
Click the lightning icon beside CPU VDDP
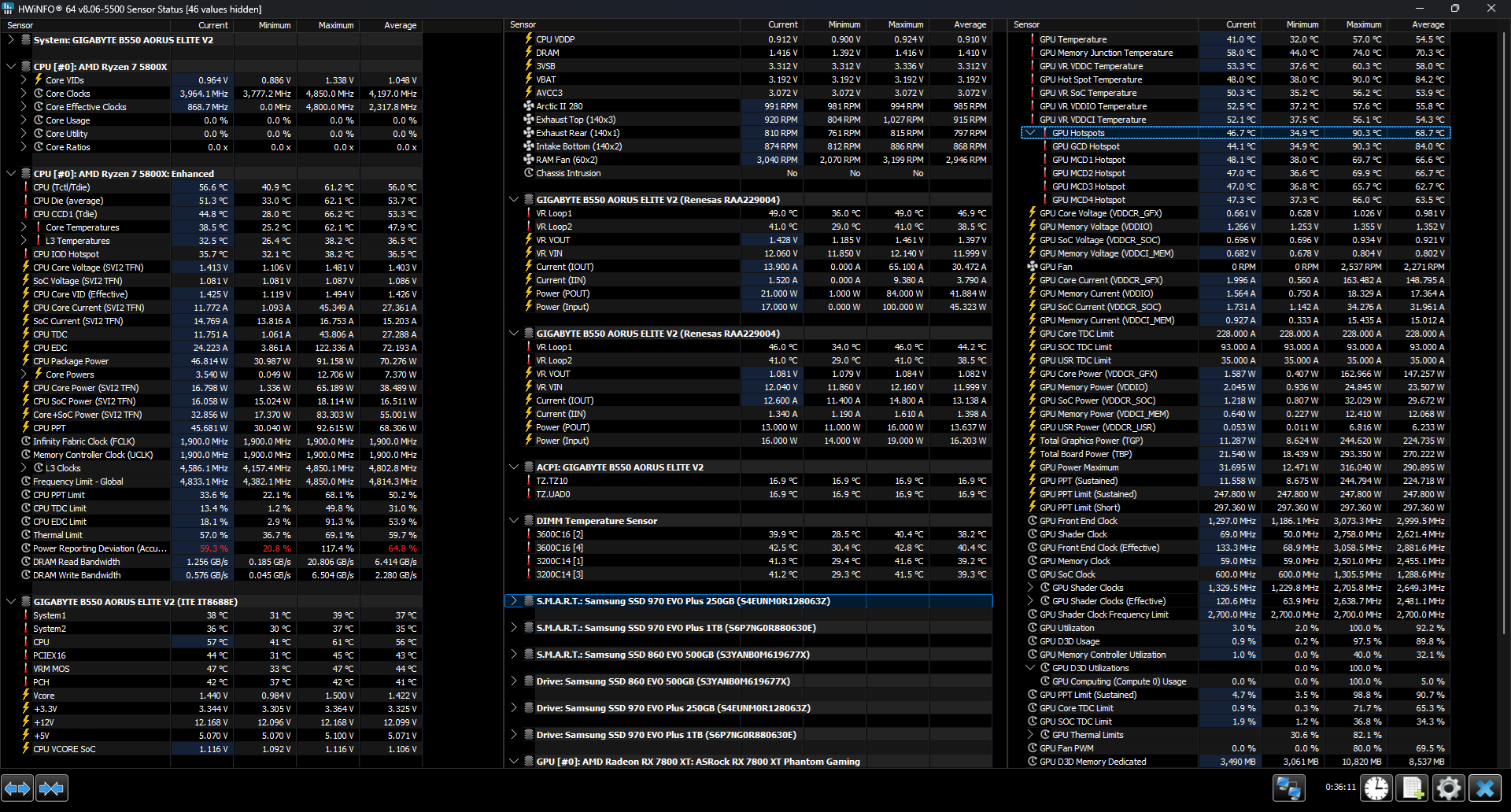click(529, 39)
